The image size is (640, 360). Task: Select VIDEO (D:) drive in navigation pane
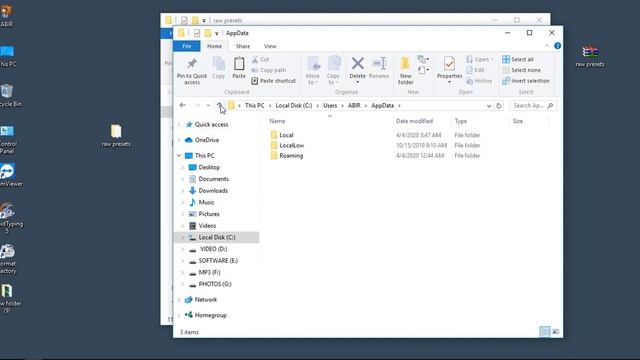(213, 249)
